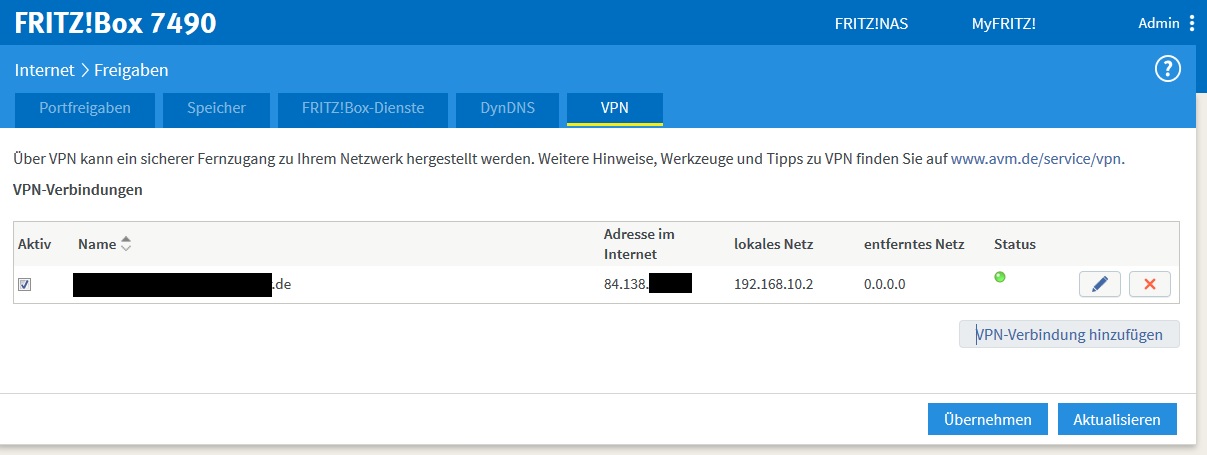Screen dimensions: 1207x455
Task: Click the Admin user label
Action: point(1159,24)
